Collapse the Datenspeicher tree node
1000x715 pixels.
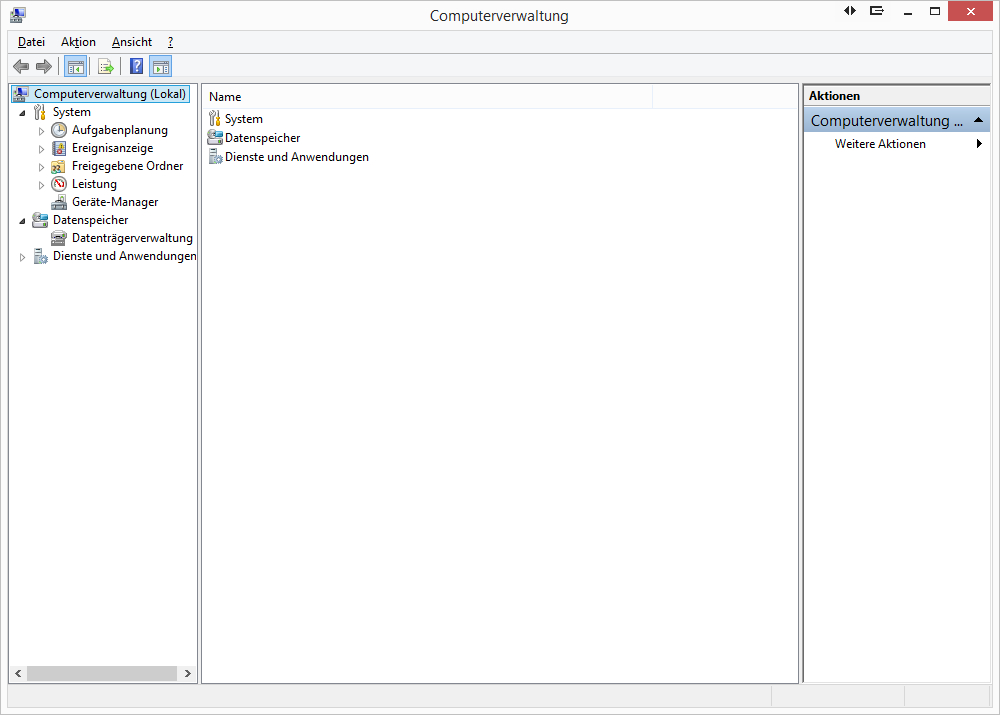pos(22,221)
